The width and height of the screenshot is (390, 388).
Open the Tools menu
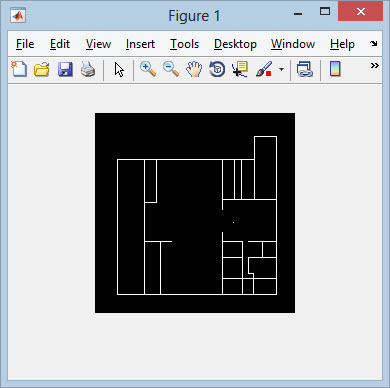[184, 44]
